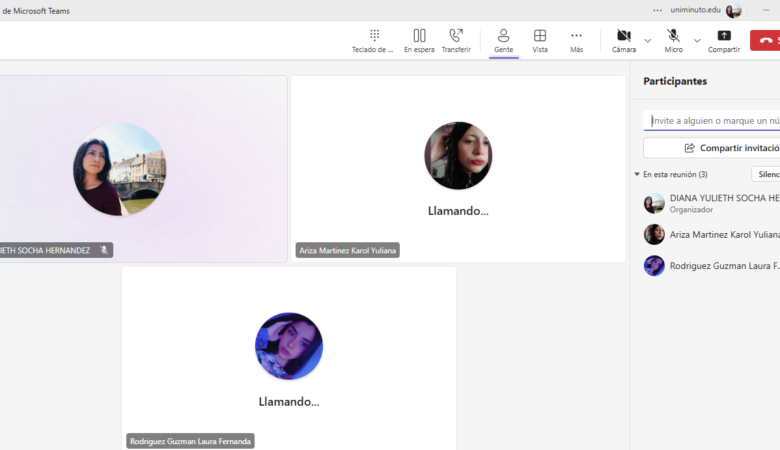Image resolution: width=780 pixels, height=450 pixels.
Task: Toggle the Gente participants panel
Action: [x=503, y=40]
